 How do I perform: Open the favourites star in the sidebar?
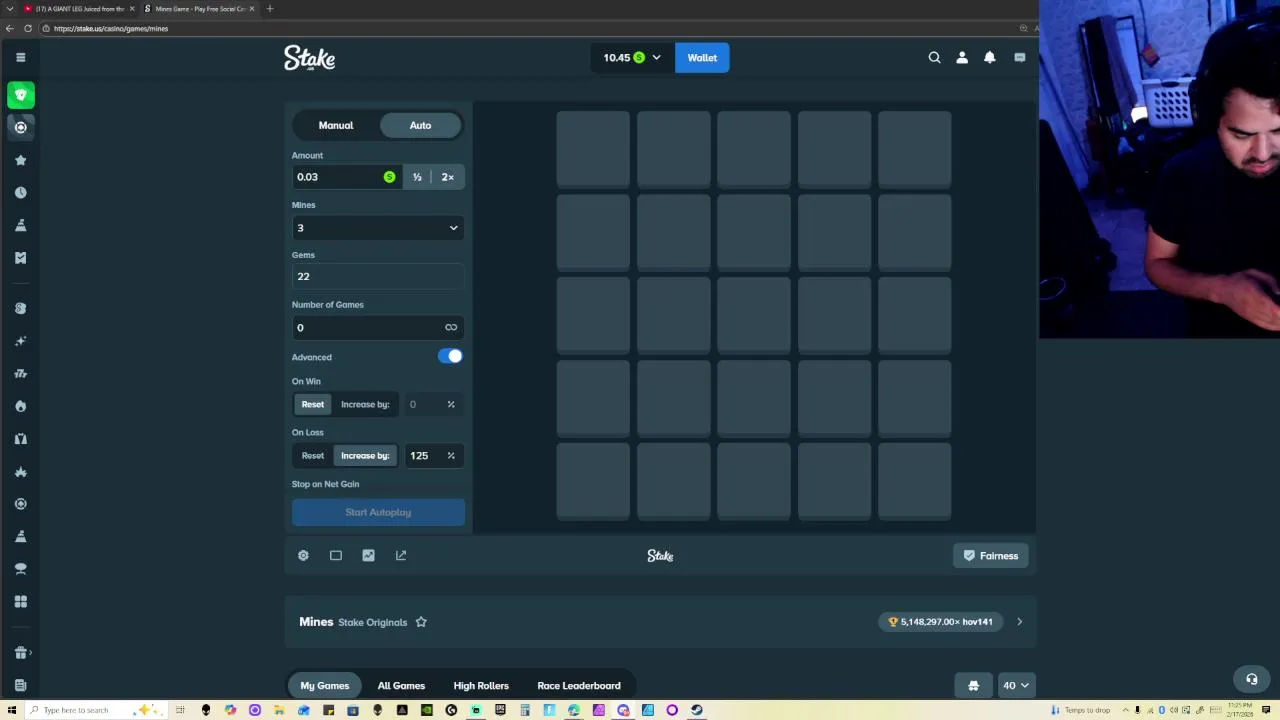coord(20,160)
